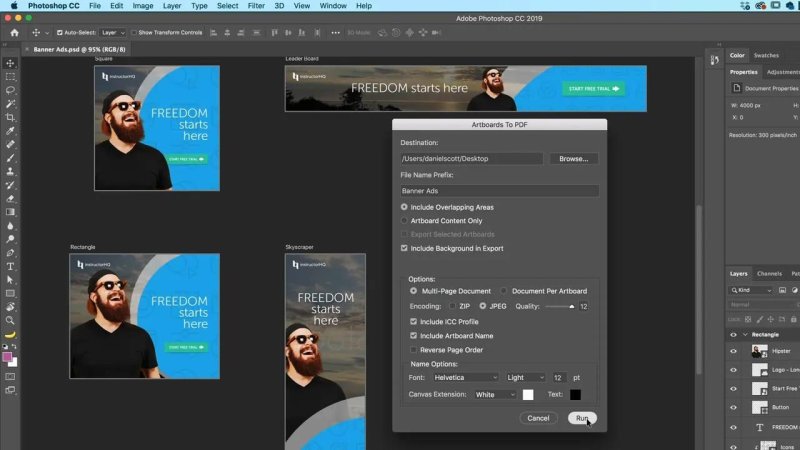The width and height of the screenshot is (800, 450).
Task: Select the Dodge tool
Action: [10, 239]
